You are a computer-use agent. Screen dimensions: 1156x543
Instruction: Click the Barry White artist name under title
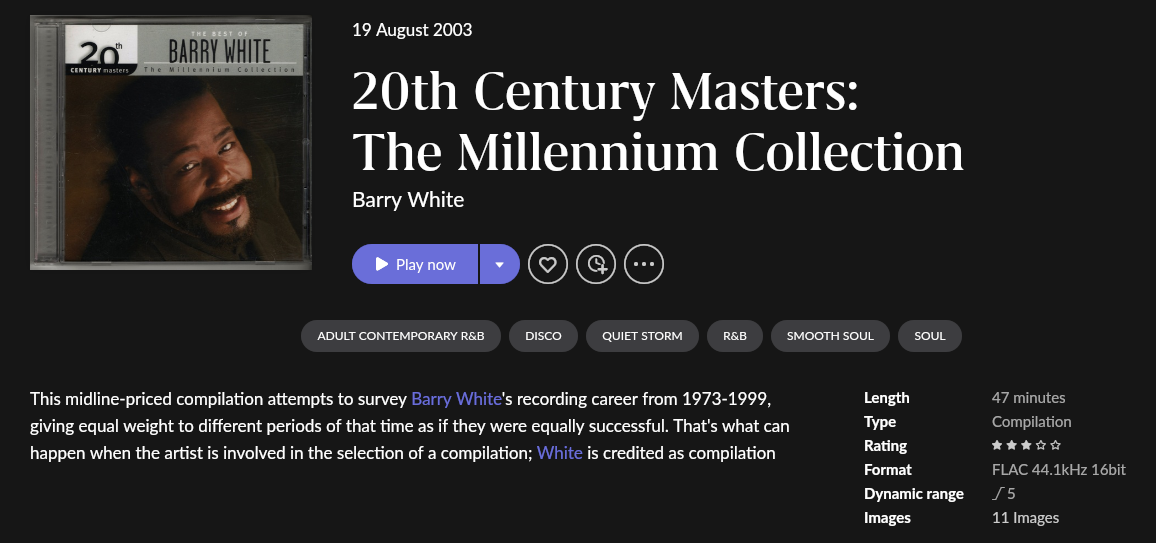tap(408, 199)
